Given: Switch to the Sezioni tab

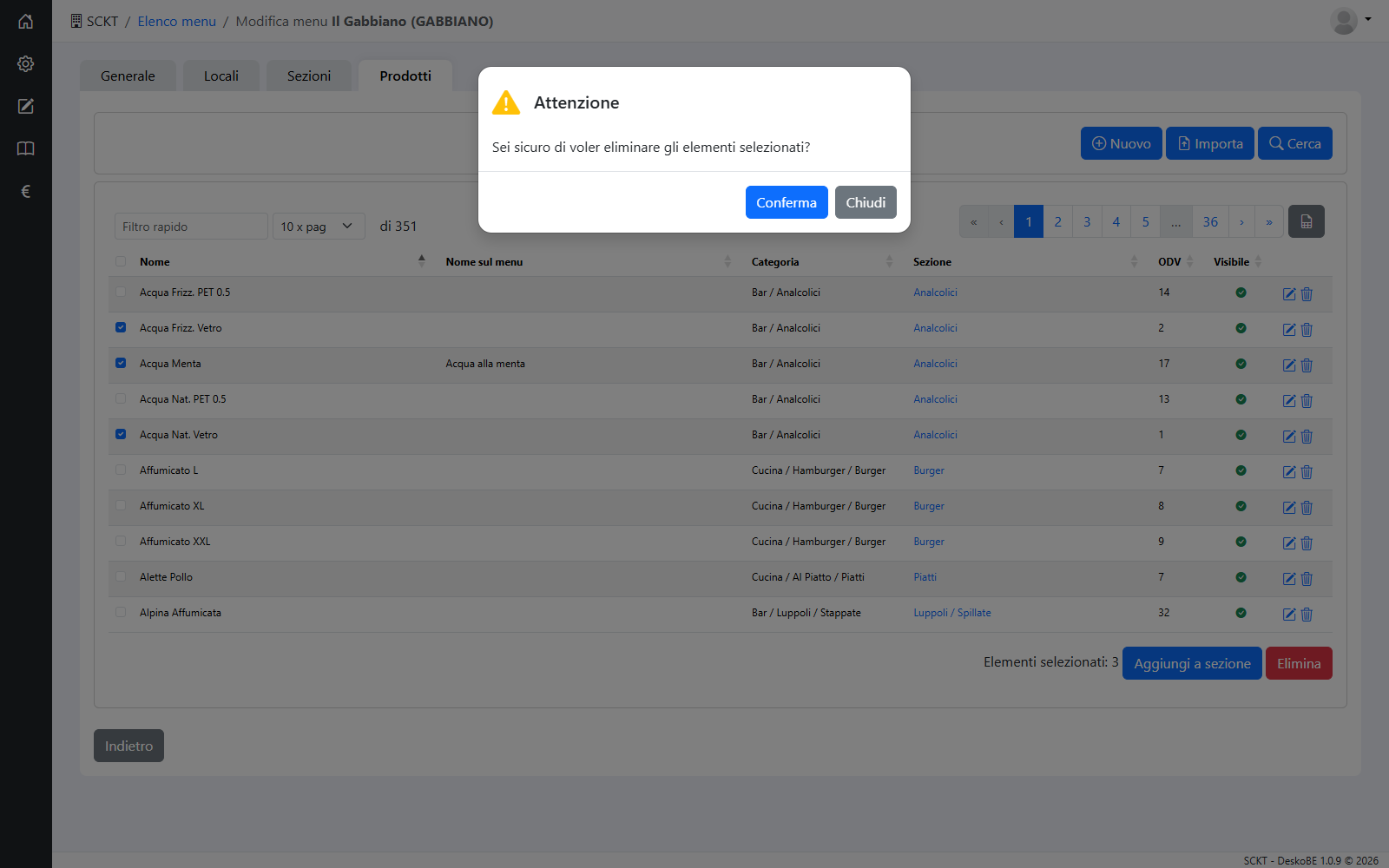Looking at the screenshot, I should pos(309,76).
